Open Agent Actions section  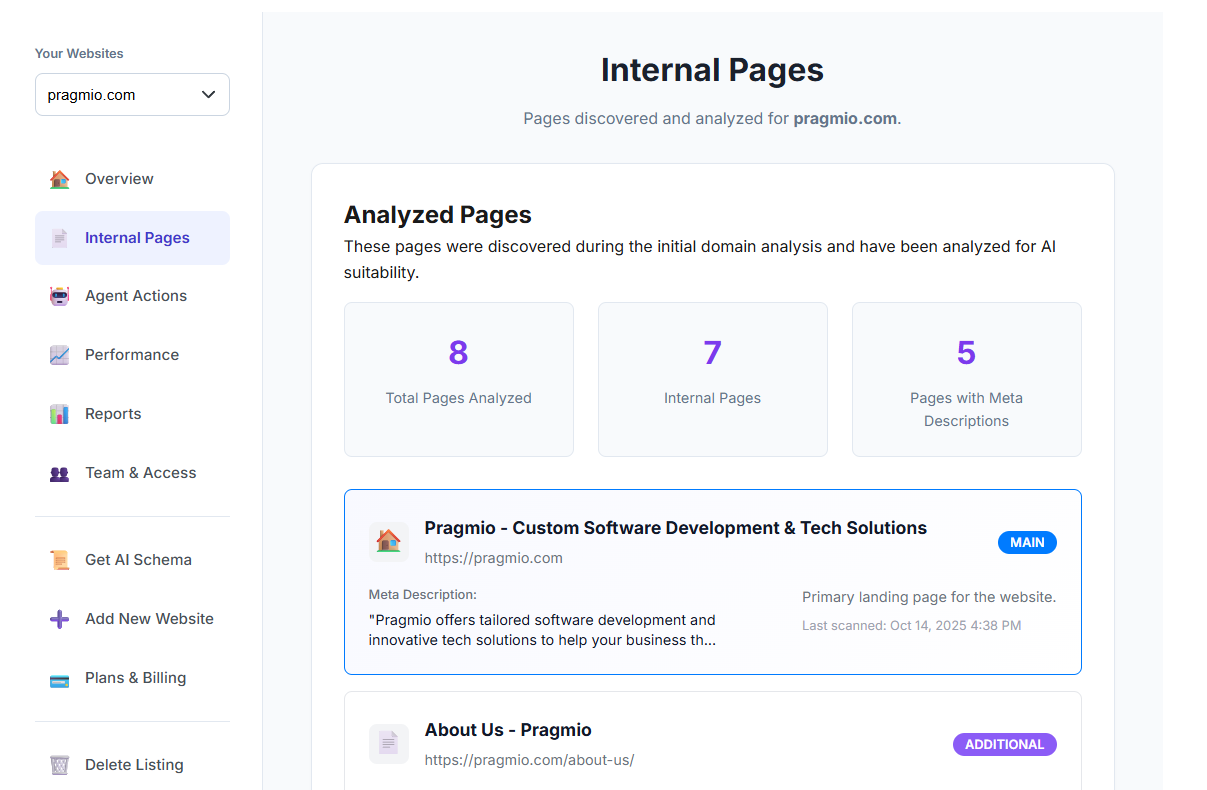(x=132, y=296)
